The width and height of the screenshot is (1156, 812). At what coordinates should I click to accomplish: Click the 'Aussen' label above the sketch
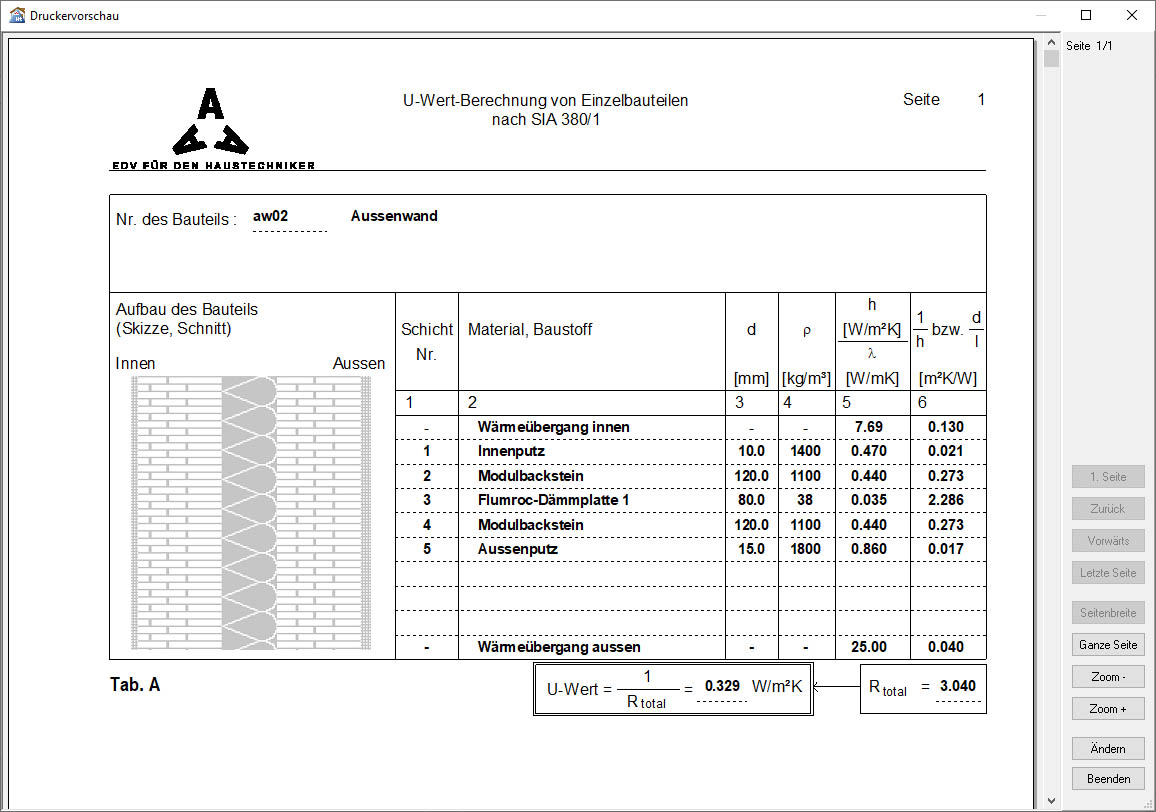(358, 364)
